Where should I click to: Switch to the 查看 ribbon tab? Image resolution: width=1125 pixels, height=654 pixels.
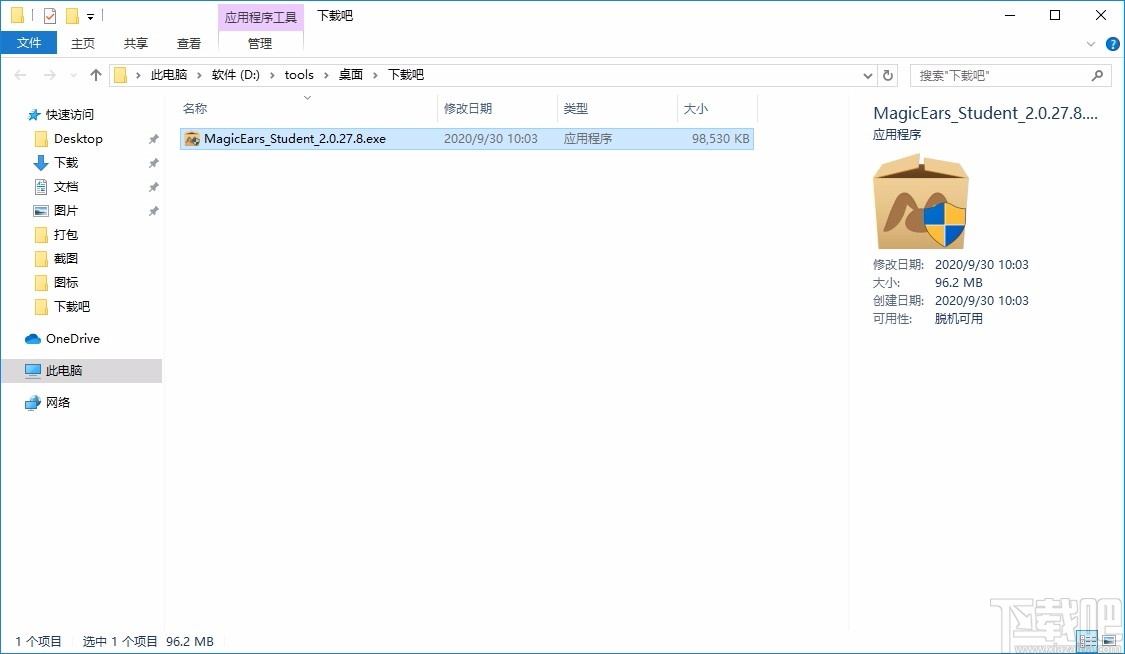point(189,43)
